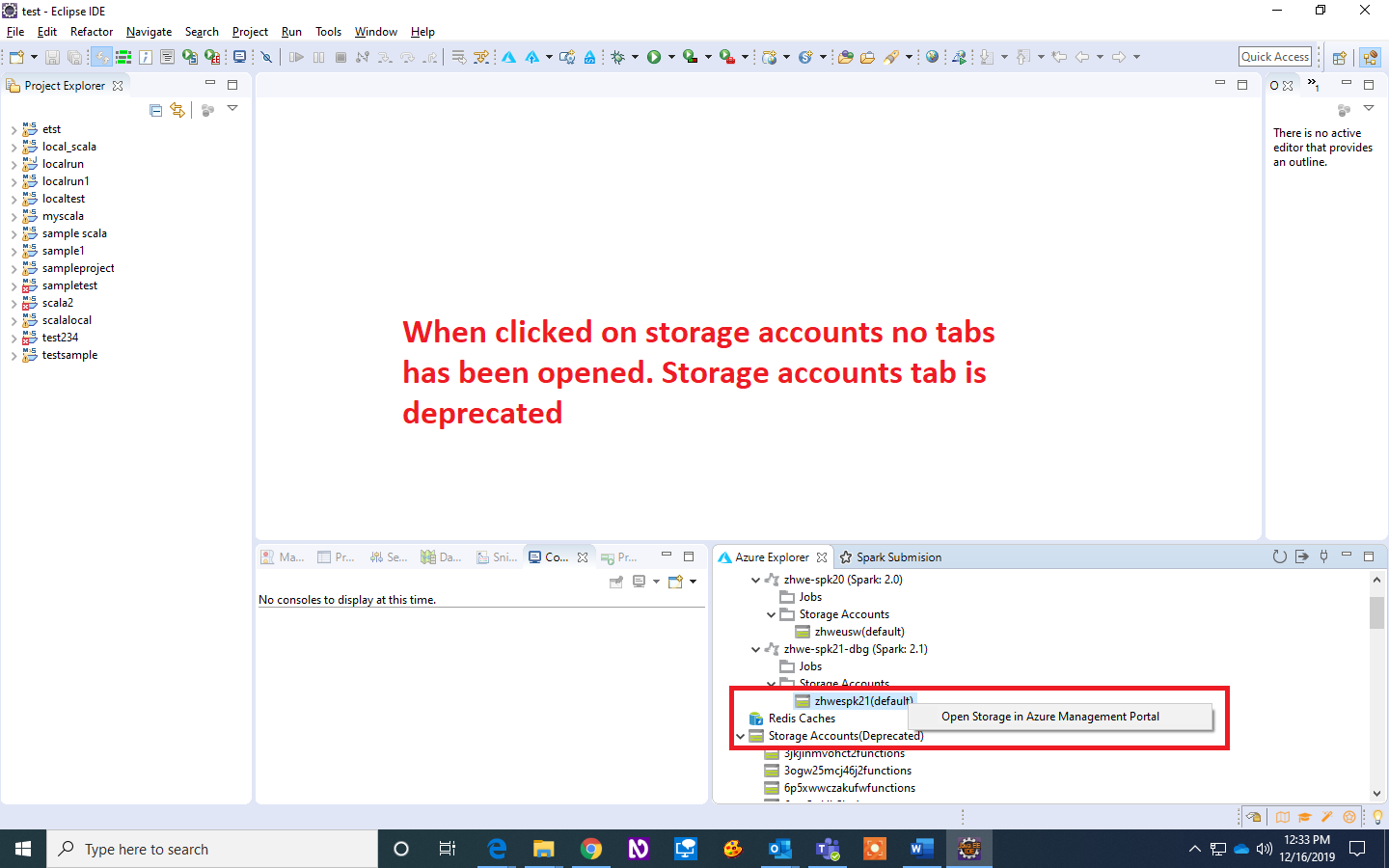This screenshot has height=868, width=1389.
Task: Refresh the Azure Explorer view
Action: 1280,556
